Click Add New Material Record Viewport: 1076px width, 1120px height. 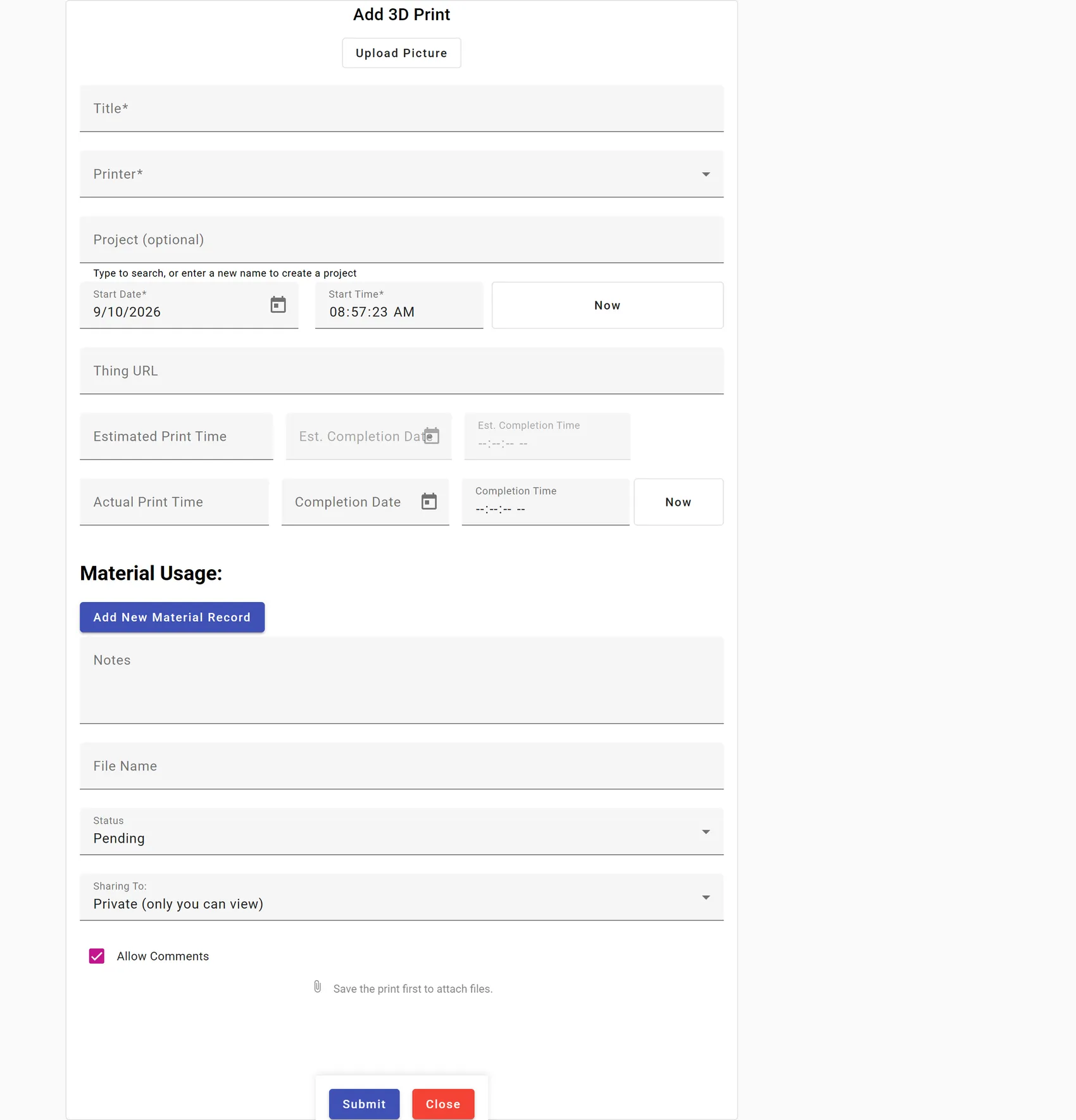coord(172,617)
